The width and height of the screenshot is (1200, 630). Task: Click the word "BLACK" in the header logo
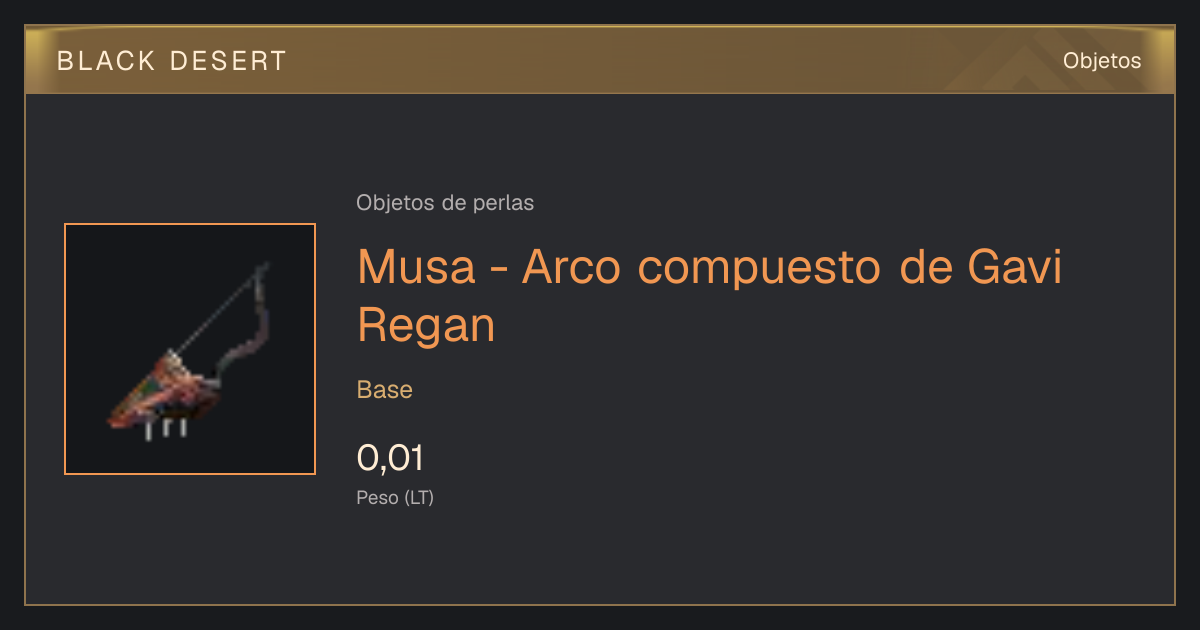click(x=107, y=61)
